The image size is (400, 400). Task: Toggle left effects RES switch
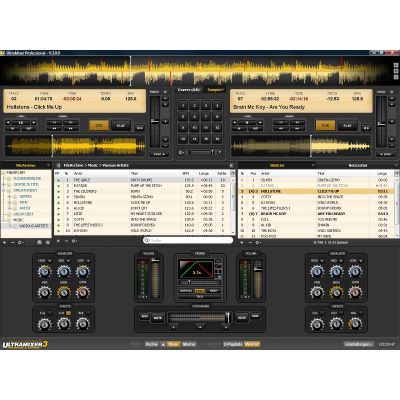pos(88,313)
